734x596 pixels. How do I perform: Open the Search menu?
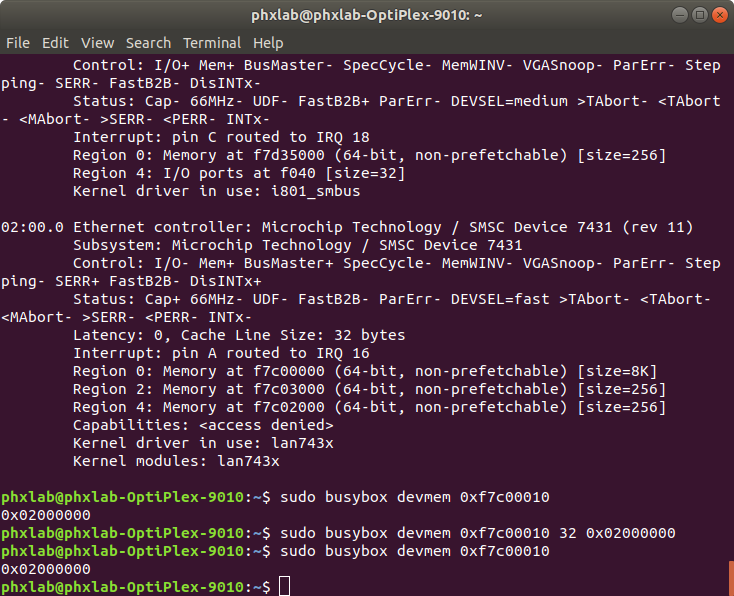(x=148, y=43)
